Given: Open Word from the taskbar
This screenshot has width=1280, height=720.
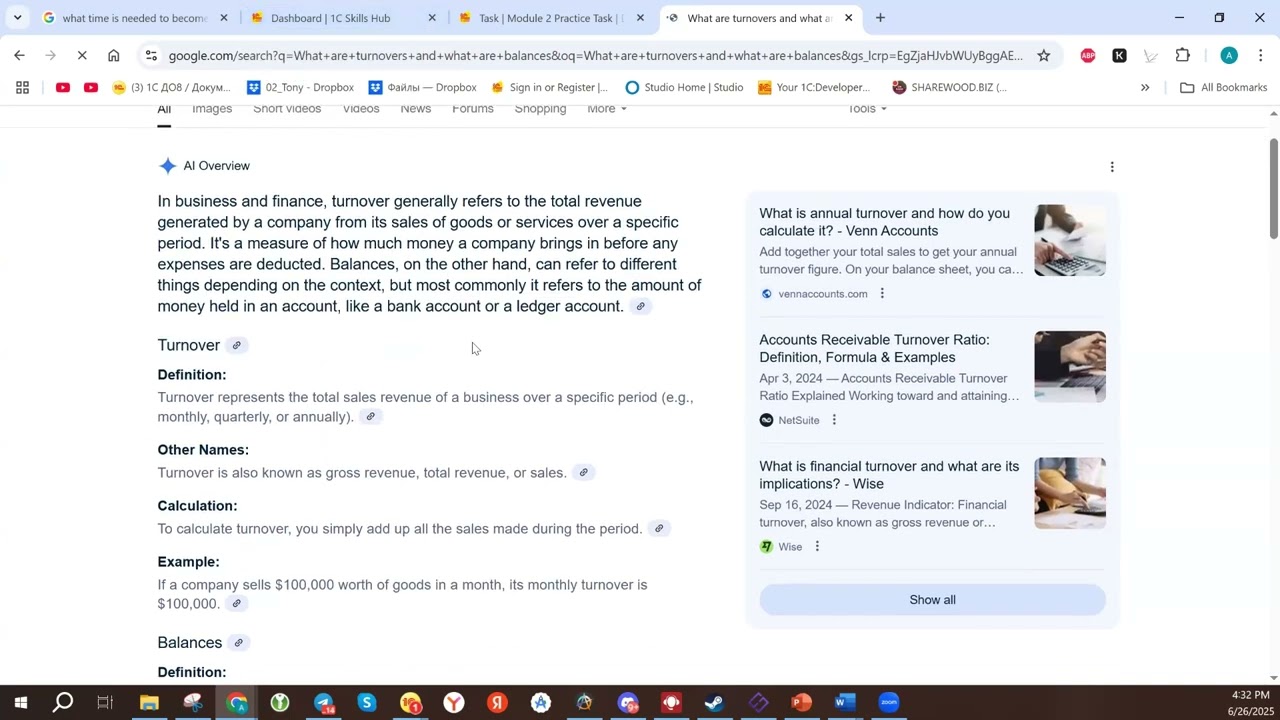Looking at the screenshot, I should 845,702.
